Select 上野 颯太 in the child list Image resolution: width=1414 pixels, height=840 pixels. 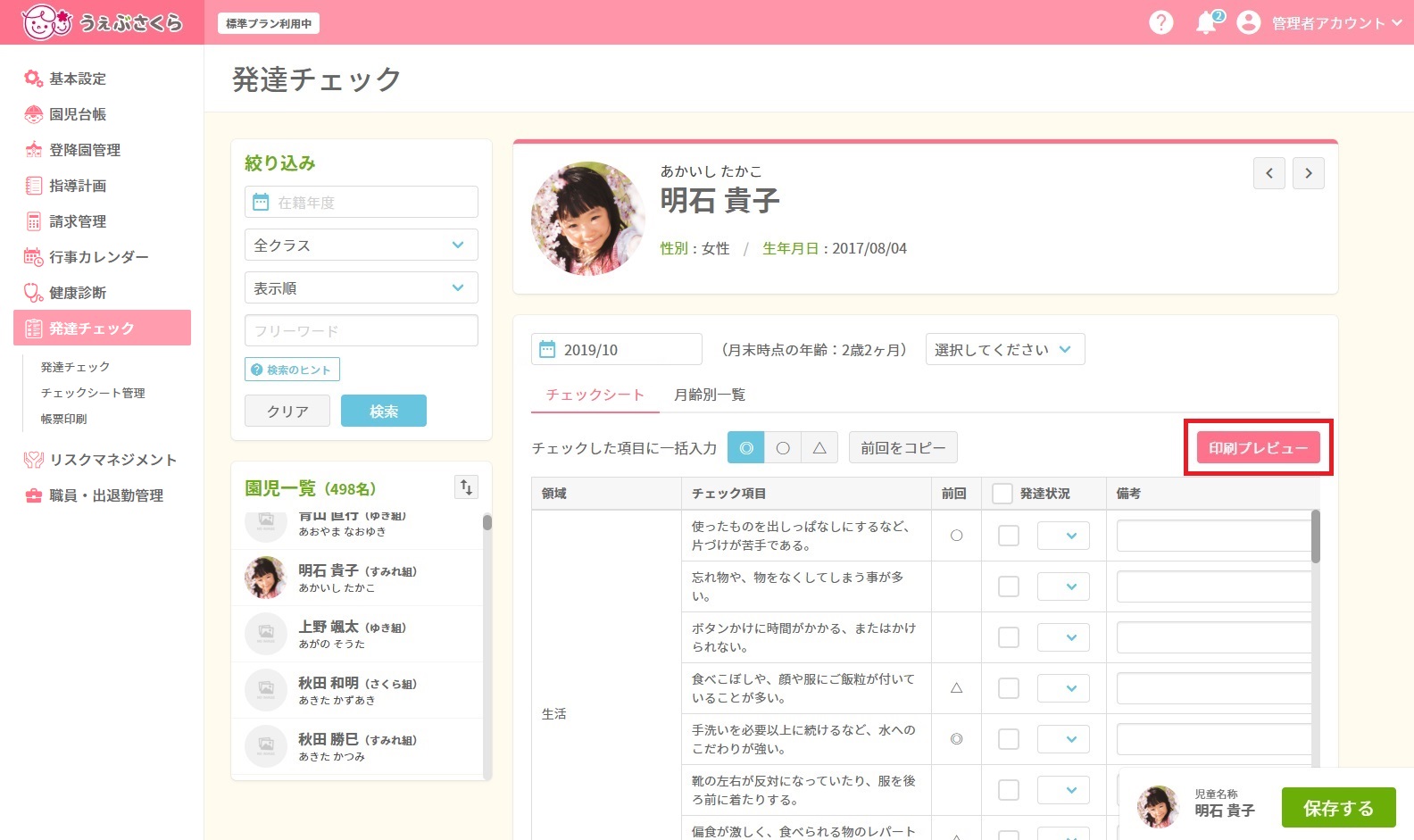click(357, 634)
